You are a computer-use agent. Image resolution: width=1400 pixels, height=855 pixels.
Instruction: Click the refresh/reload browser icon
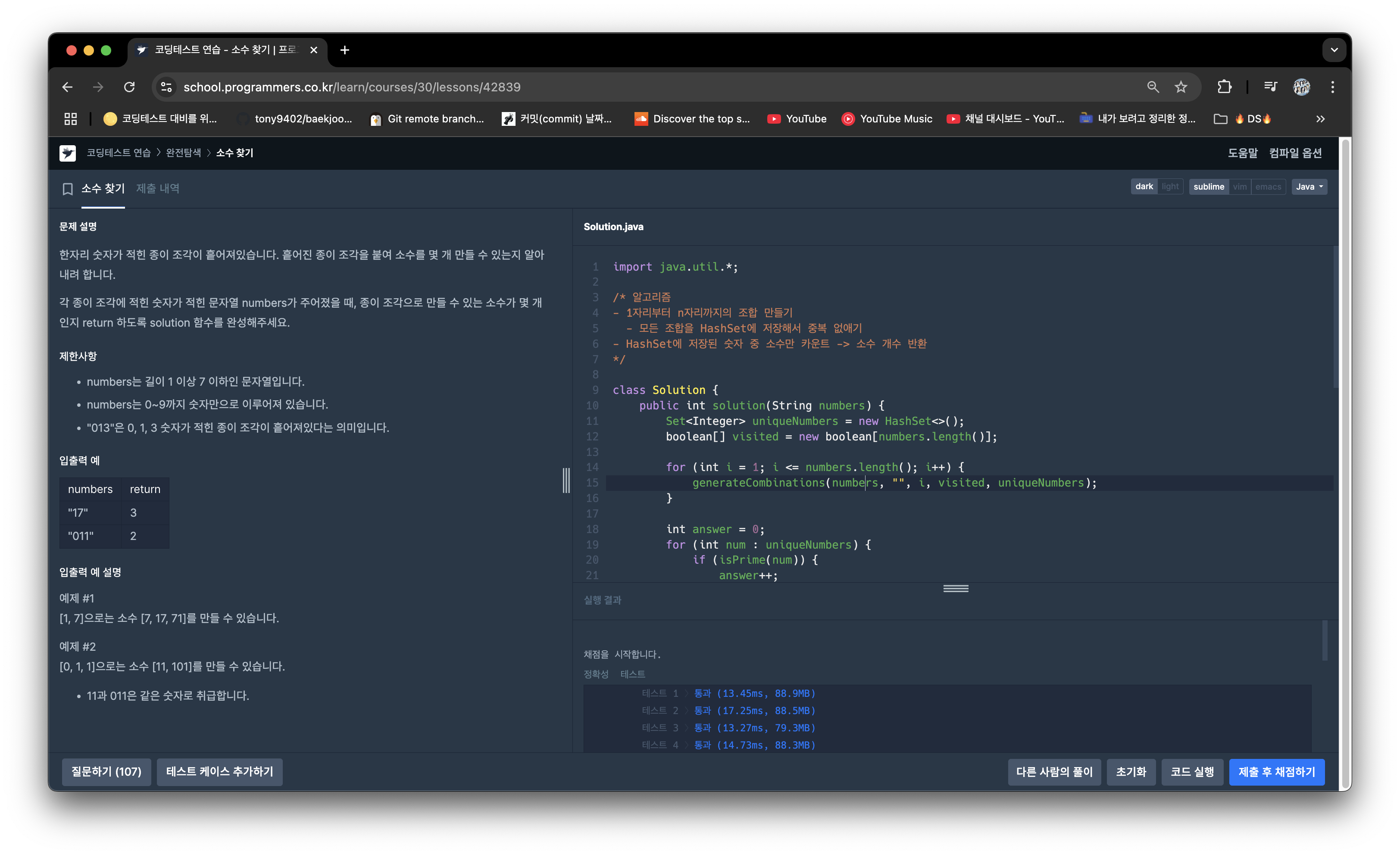click(x=131, y=87)
